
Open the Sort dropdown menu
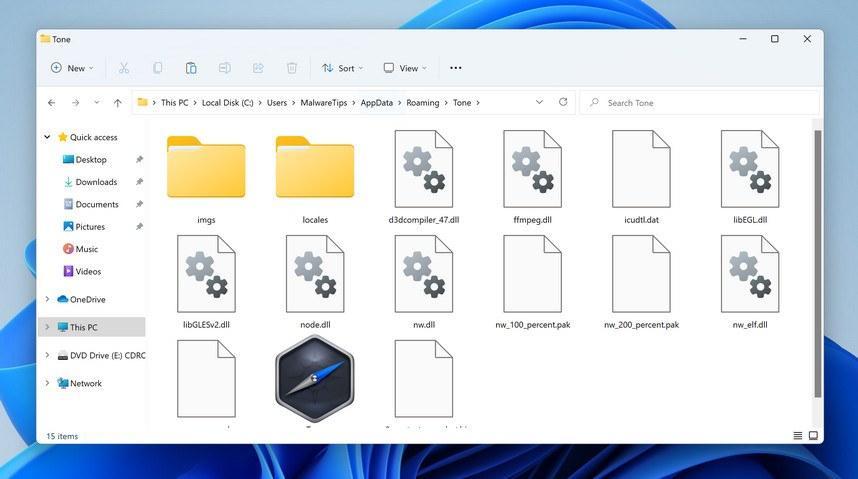(x=342, y=68)
